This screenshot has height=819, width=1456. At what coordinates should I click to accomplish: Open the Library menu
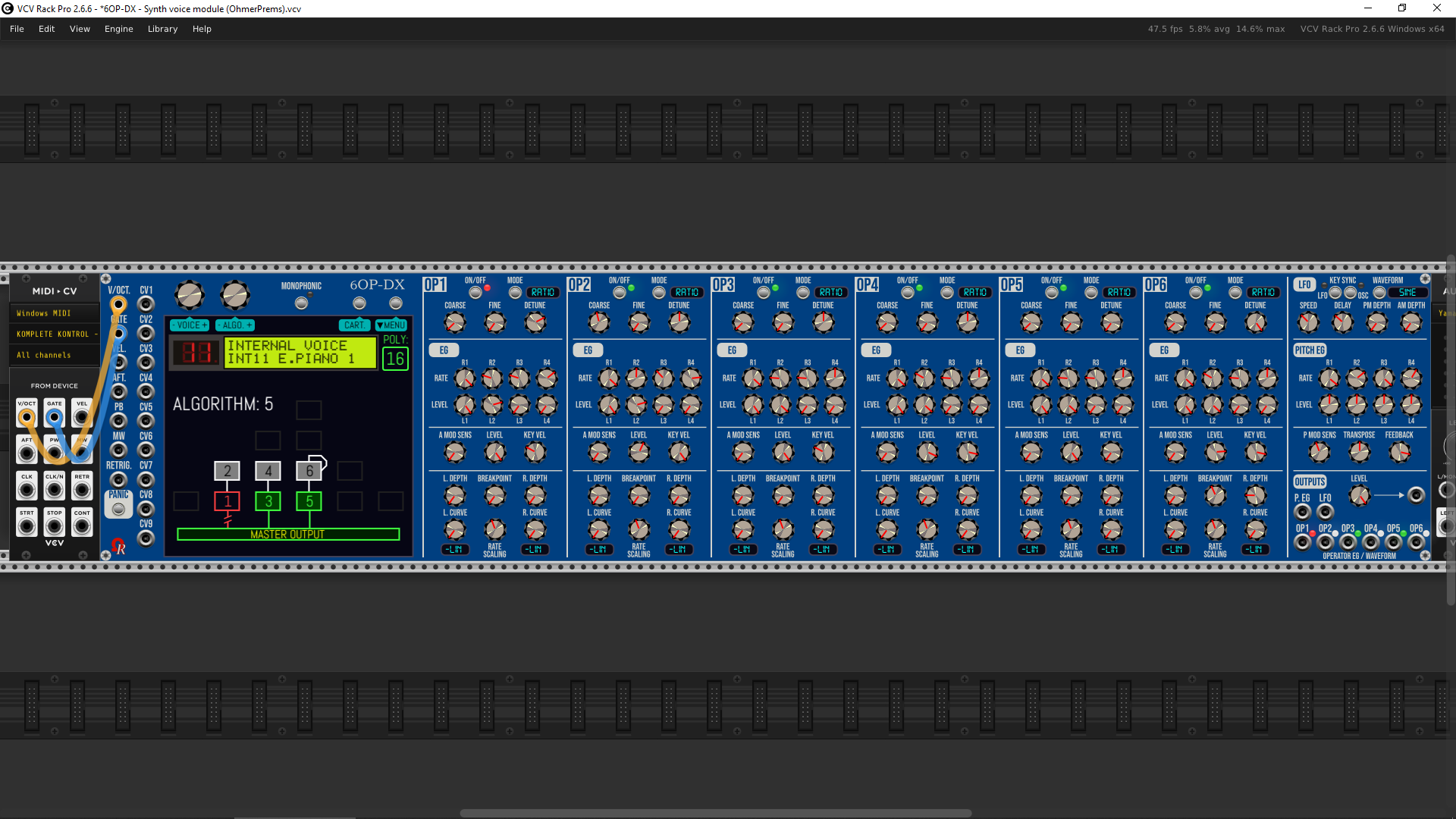point(162,29)
